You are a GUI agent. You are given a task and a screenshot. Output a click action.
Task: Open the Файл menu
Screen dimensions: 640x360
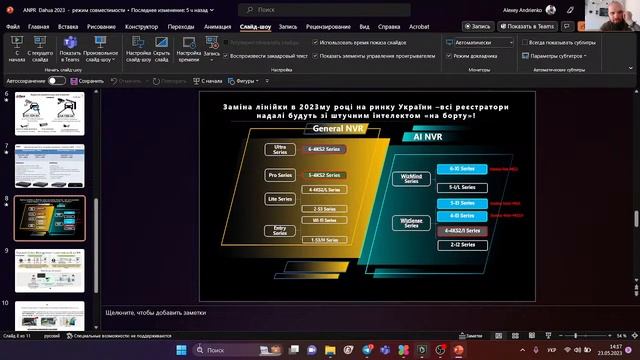(13, 27)
